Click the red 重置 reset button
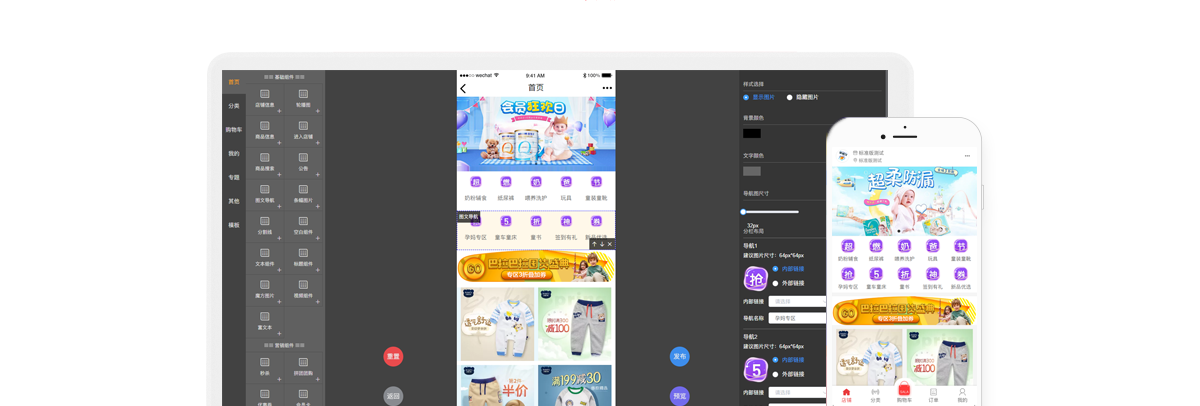 pyautogui.click(x=393, y=356)
